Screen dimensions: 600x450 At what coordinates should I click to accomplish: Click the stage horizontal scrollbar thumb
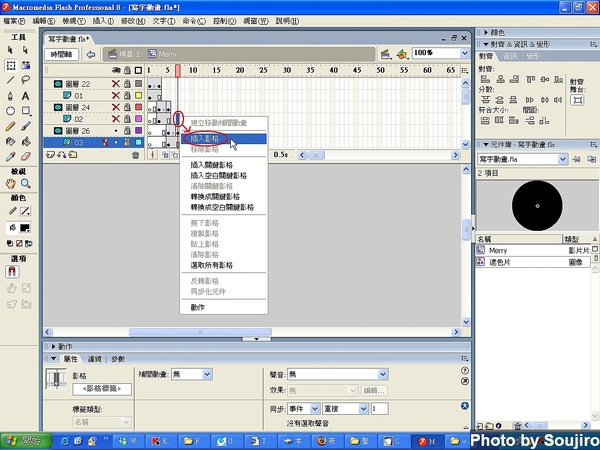(x=200, y=332)
